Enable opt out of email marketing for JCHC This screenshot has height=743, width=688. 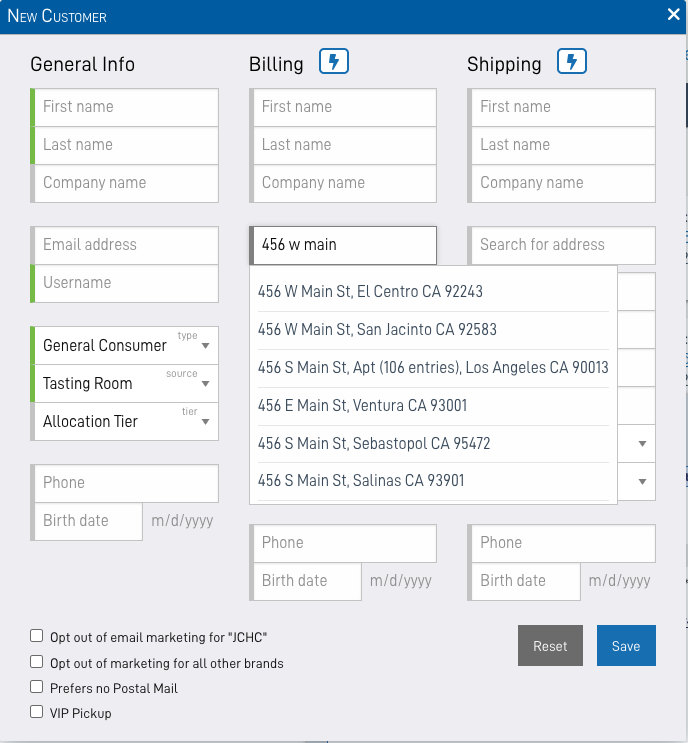[x=37, y=636]
